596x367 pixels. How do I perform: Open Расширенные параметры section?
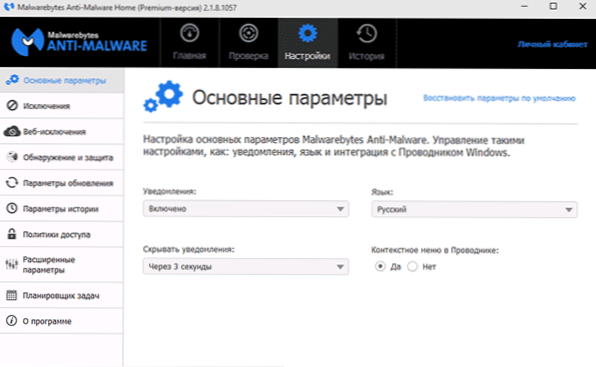click(62, 265)
